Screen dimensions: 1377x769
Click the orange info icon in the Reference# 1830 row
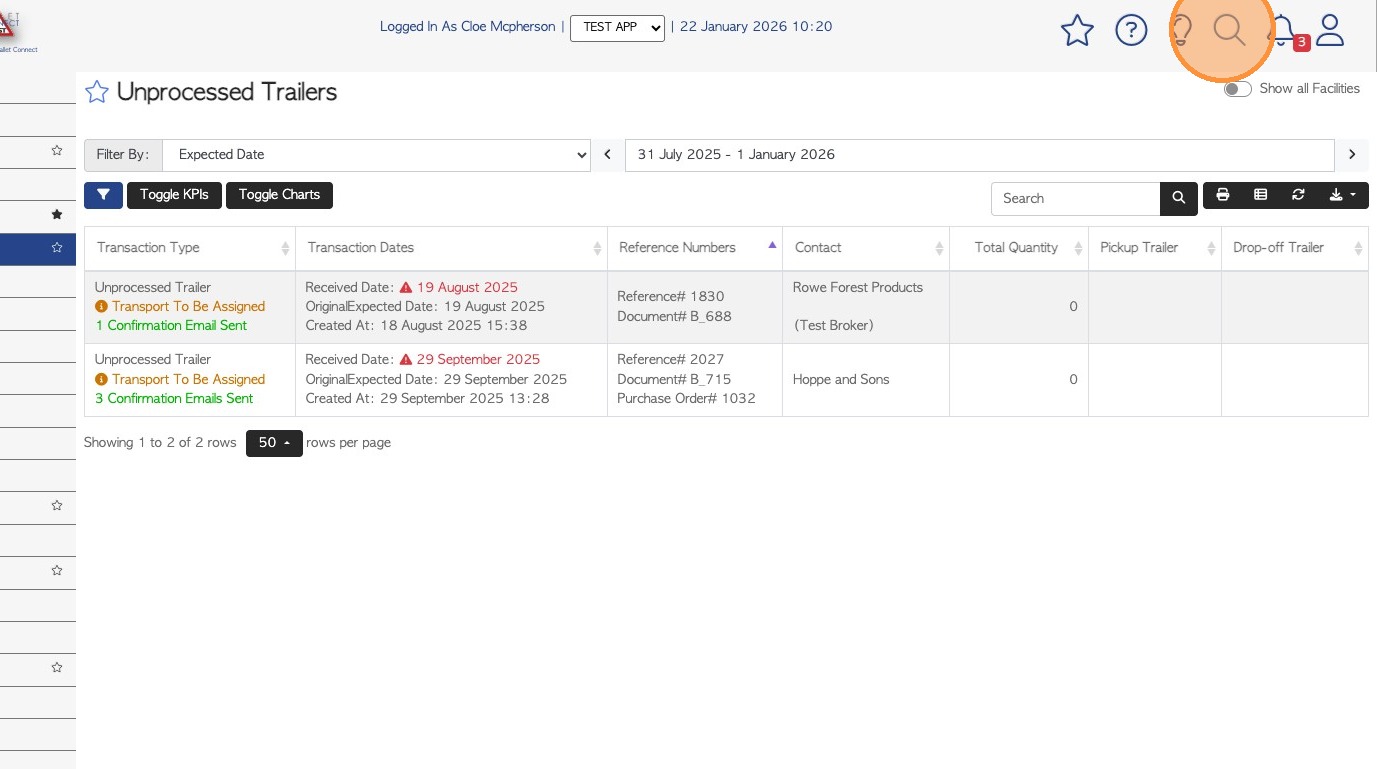click(x=101, y=307)
